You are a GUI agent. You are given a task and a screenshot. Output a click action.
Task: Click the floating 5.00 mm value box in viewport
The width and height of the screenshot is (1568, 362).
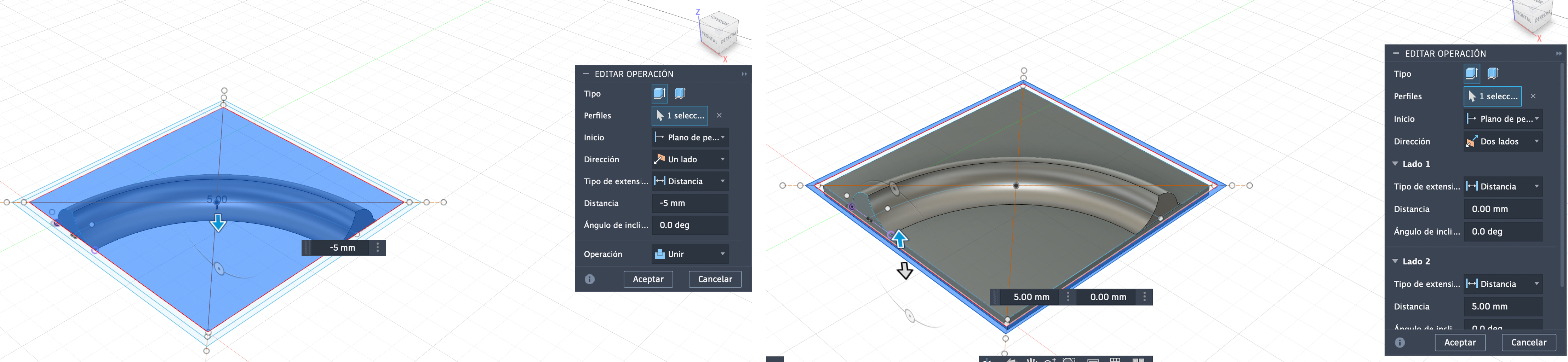pyautogui.click(x=1030, y=297)
